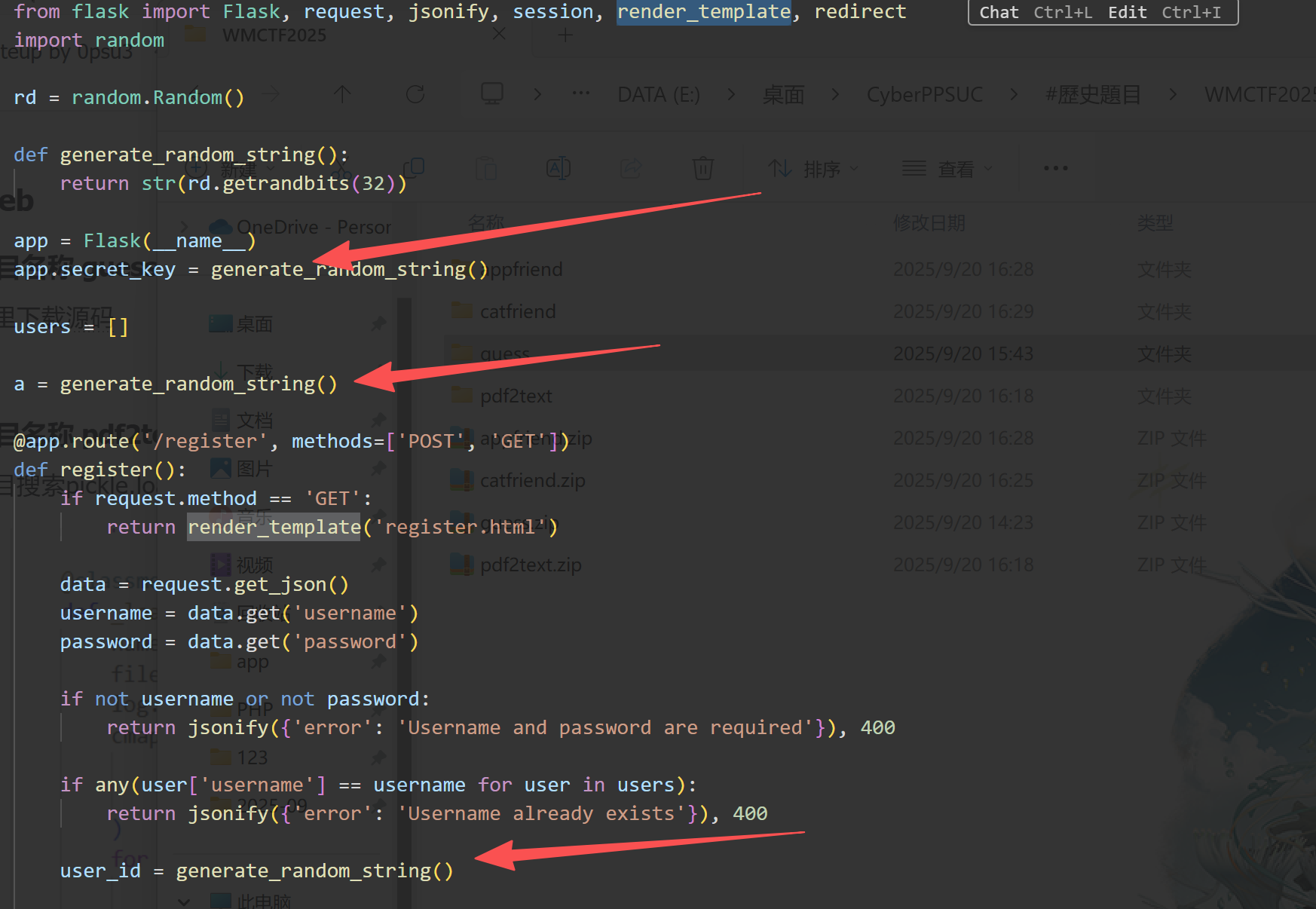Screen dimensions: 1316x909
Task: Click the share icon in toolbar
Action: pos(631,168)
